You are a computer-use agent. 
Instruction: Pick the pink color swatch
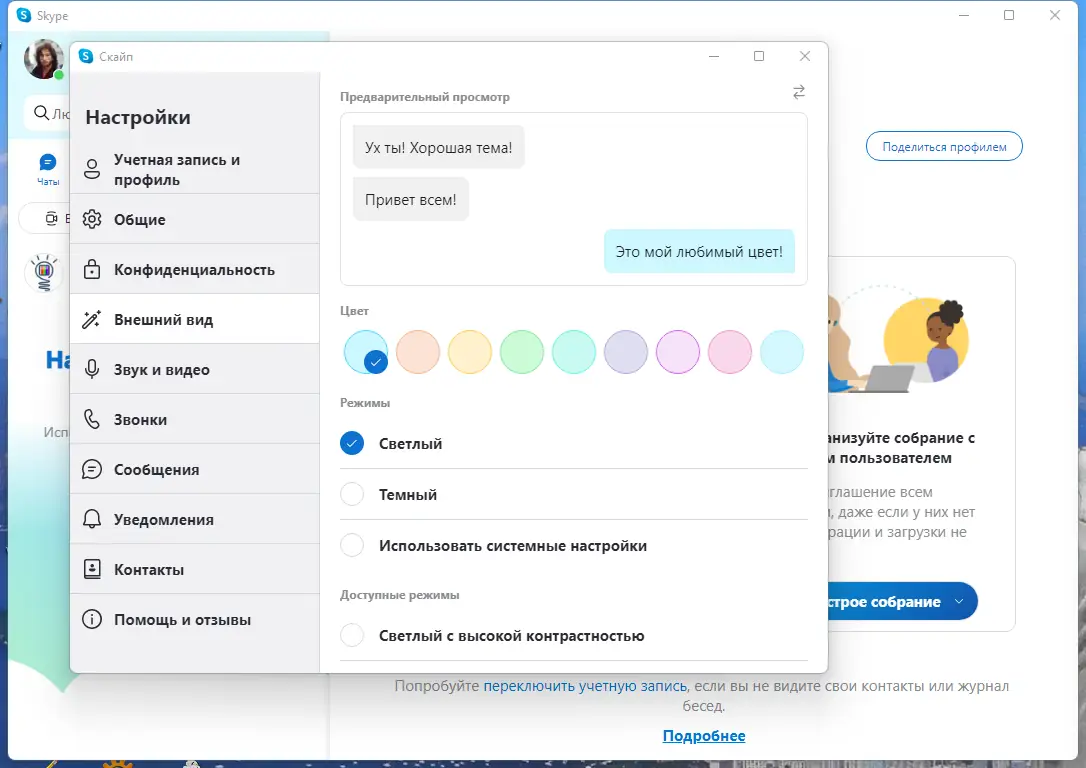coord(729,352)
